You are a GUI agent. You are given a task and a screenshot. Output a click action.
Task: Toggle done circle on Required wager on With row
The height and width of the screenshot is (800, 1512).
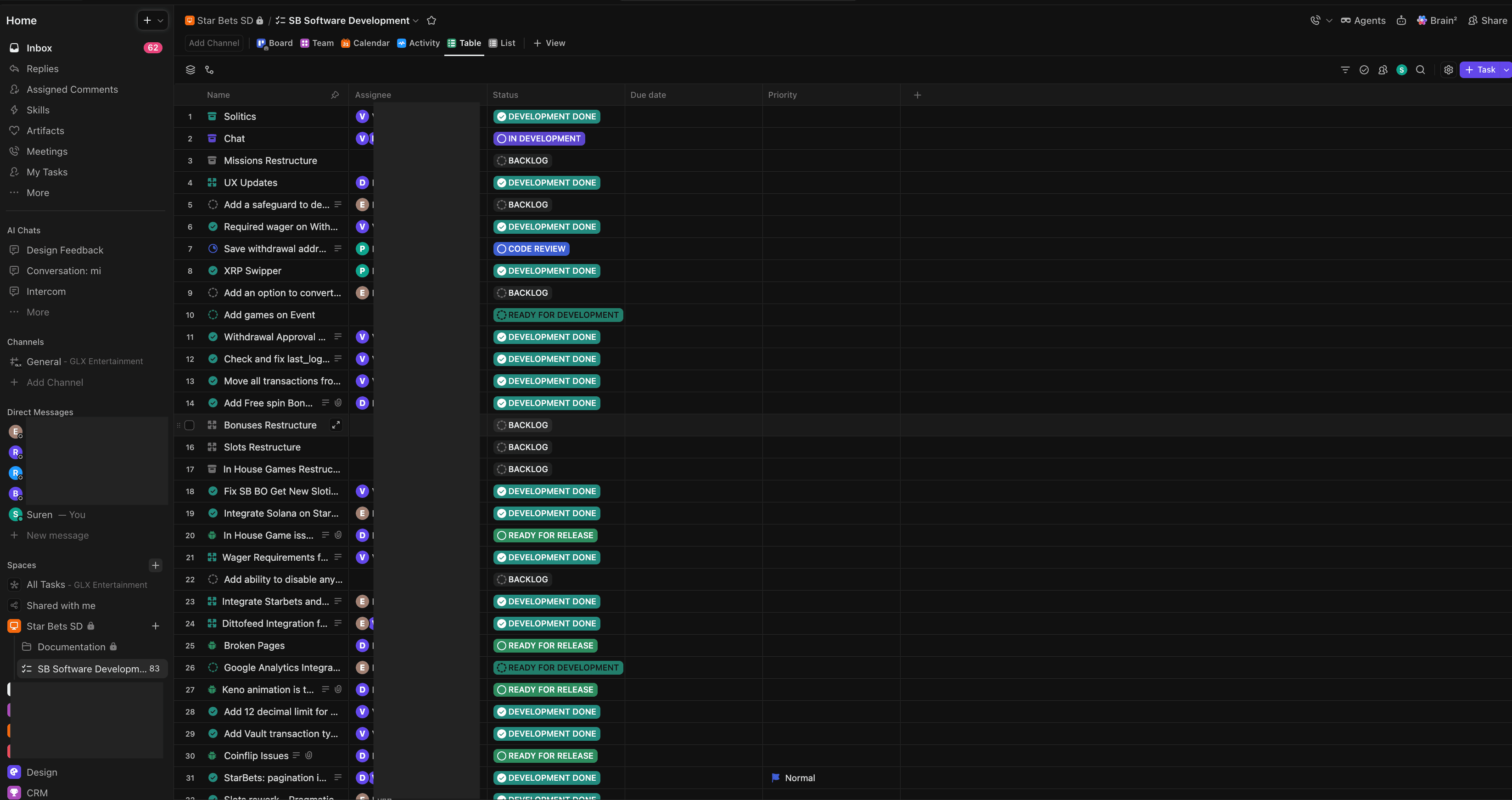213,227
